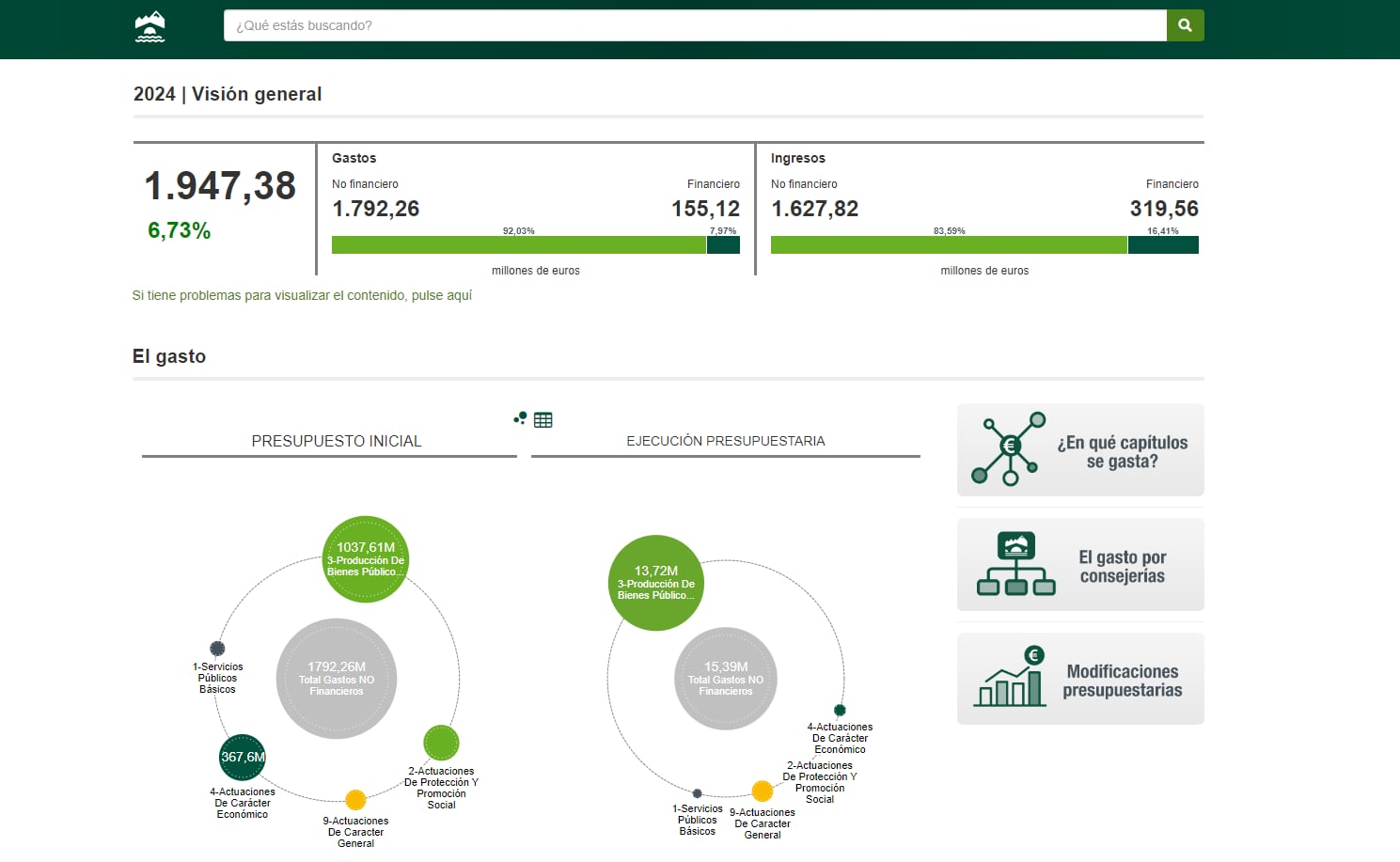The image size is (1400, 862).
Task: Select the EJECUCIÓN PRESUPUESTARIA tab heading
Action: 726,441
